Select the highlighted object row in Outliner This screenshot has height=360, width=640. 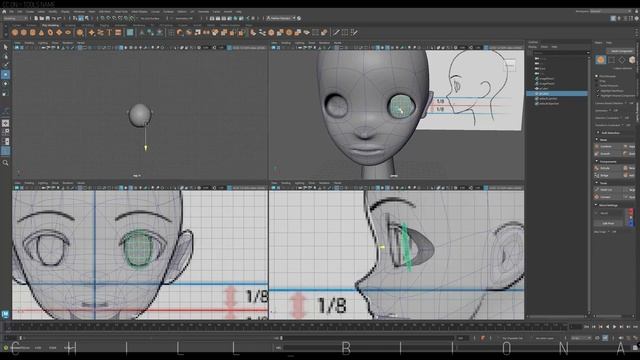[557, 93]
